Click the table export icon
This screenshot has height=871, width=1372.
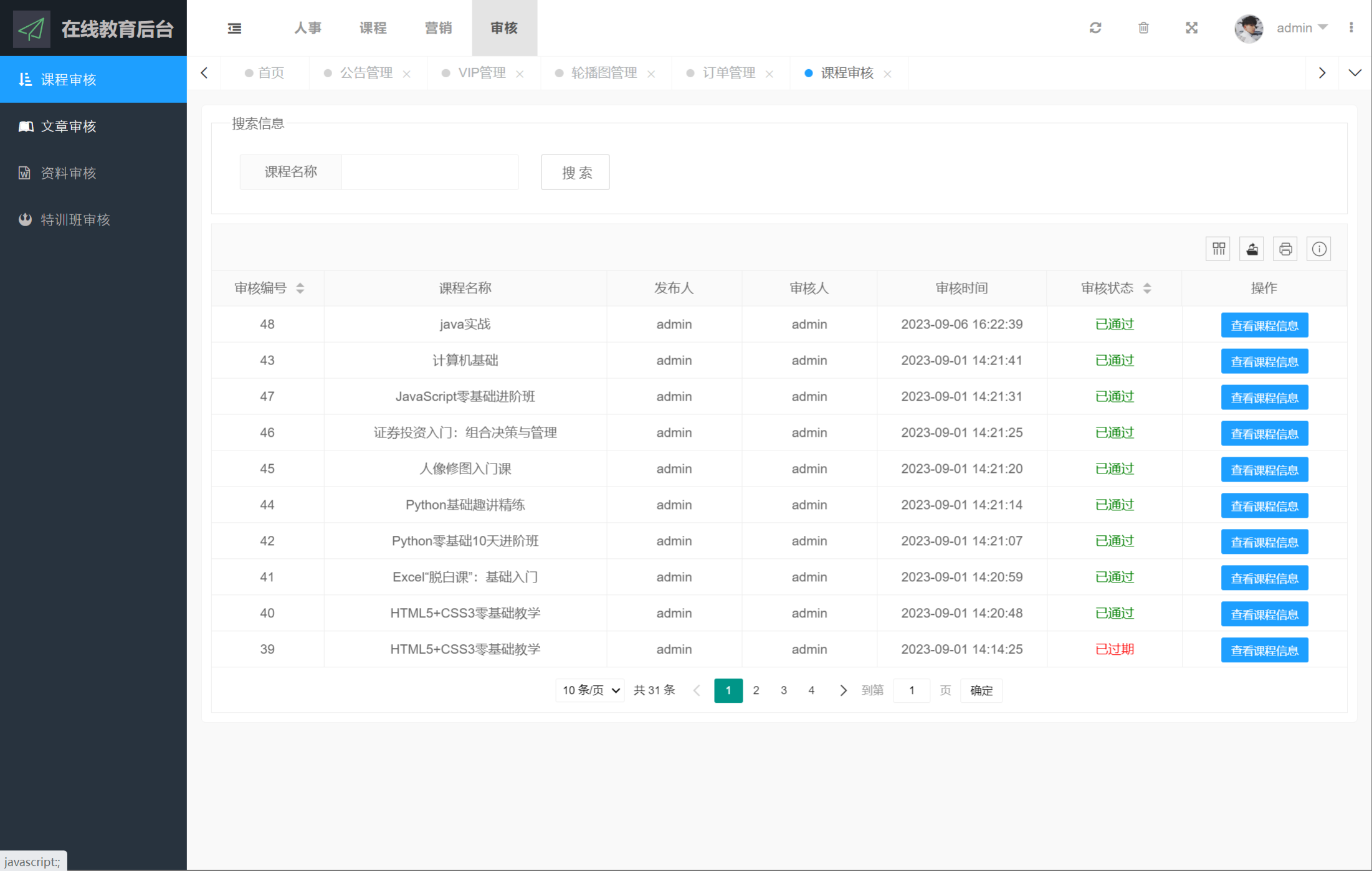[1252, 249]
